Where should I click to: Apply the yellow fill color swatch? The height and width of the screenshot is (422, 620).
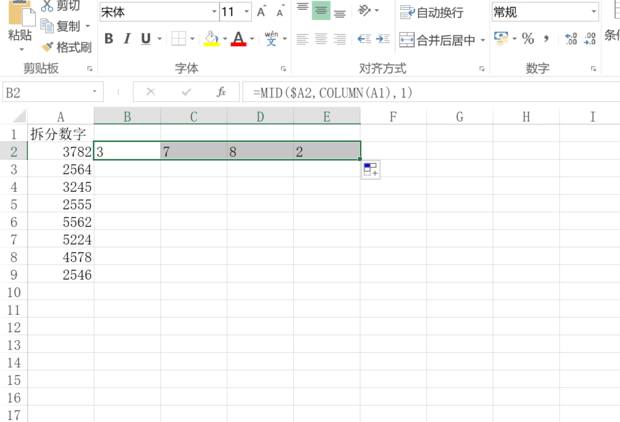pyautogui.click(x=211, y=39)
